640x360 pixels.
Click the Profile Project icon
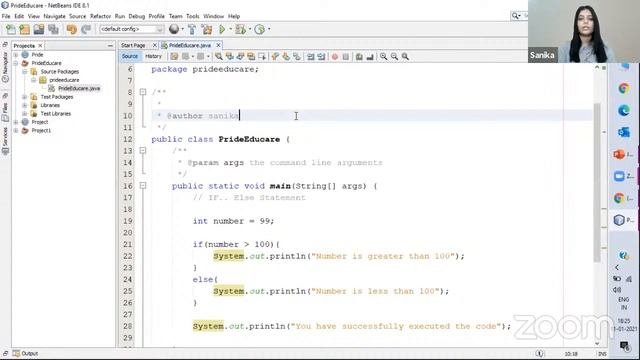tap(260, 29)
